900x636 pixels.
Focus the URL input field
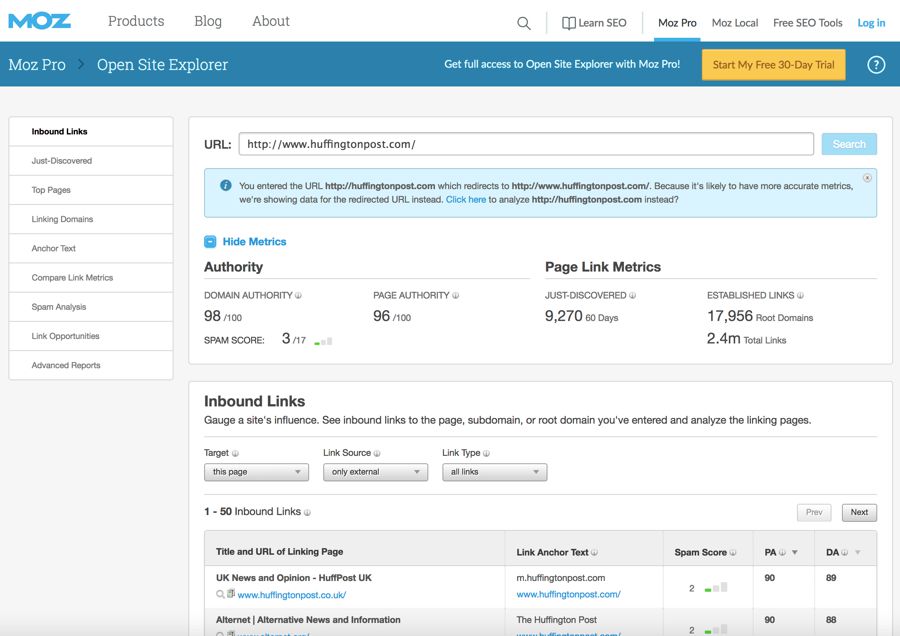pos(526,144)
